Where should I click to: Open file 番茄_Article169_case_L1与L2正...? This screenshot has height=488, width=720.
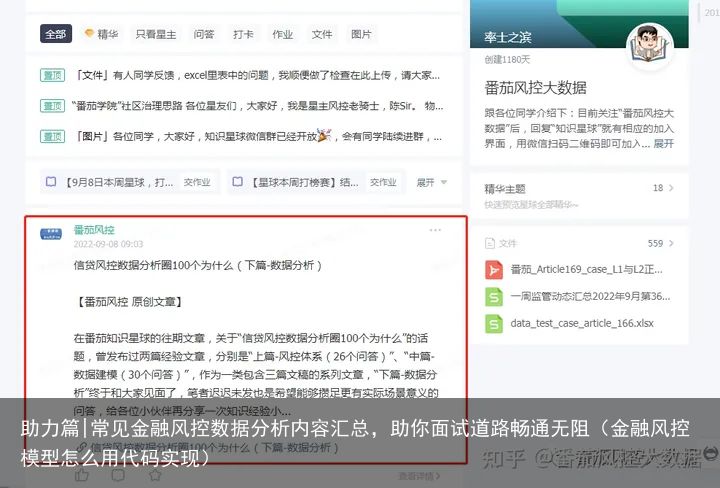[x=586, y=269]
